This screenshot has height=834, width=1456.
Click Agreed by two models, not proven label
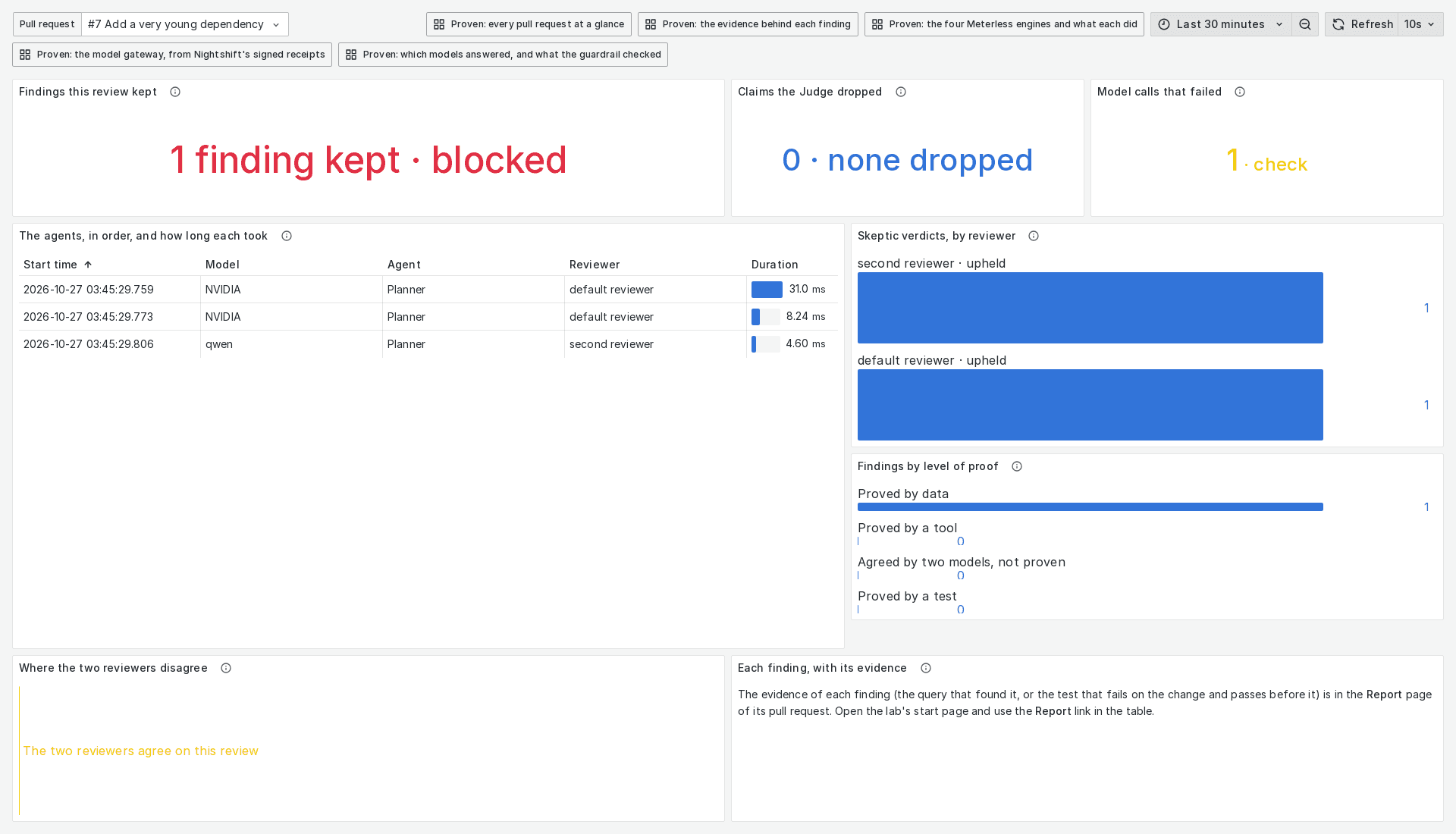962,563
